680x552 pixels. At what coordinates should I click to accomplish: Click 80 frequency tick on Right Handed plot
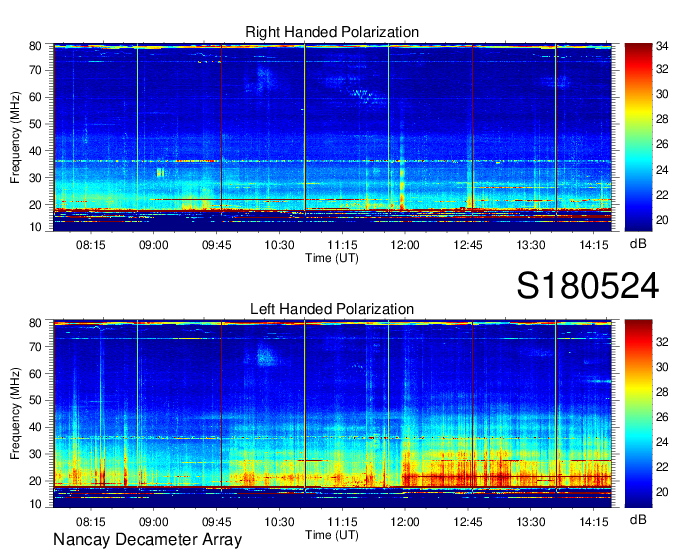(x=35, y=46)
